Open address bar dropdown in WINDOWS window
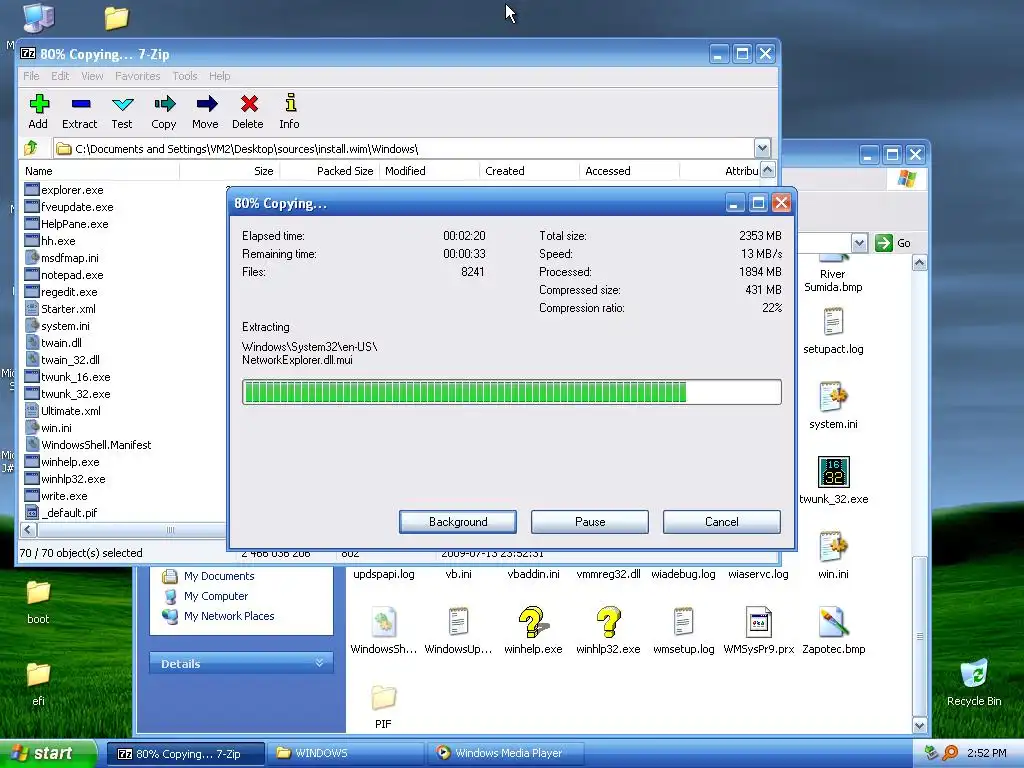The width and height of the screenshot is (1024, 768). click(x=859, y=243)
